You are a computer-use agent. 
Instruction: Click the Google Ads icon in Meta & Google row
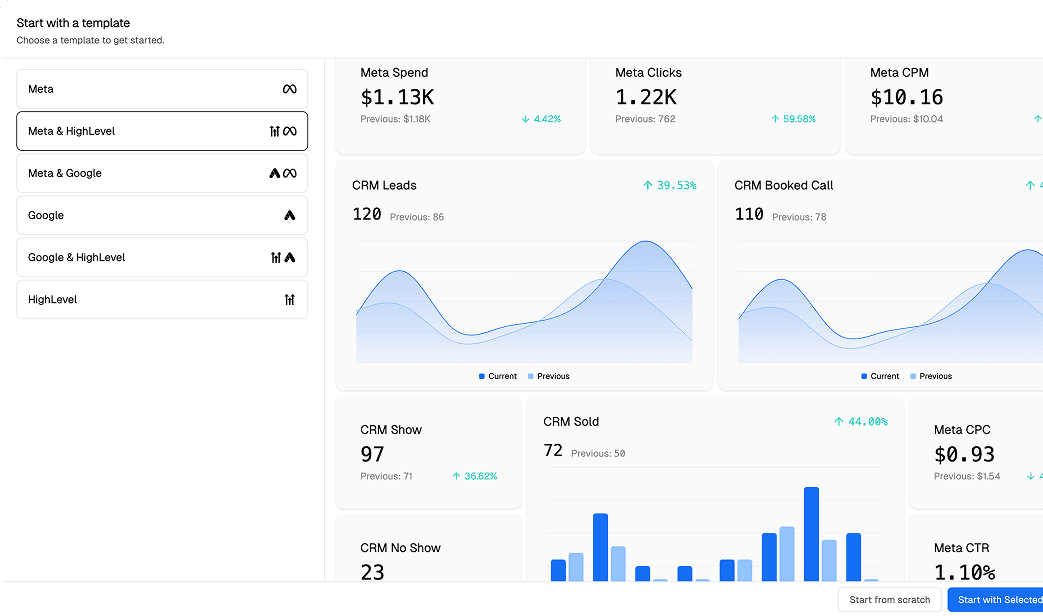coord(275,173)
